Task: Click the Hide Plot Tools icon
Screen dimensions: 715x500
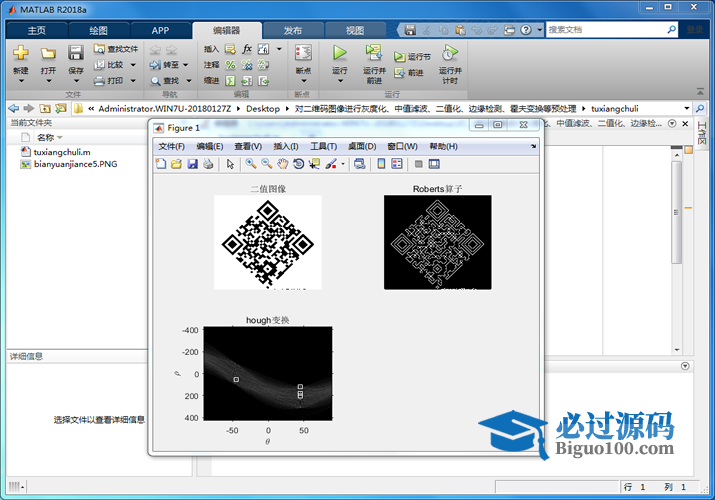Action: point(419,164)
